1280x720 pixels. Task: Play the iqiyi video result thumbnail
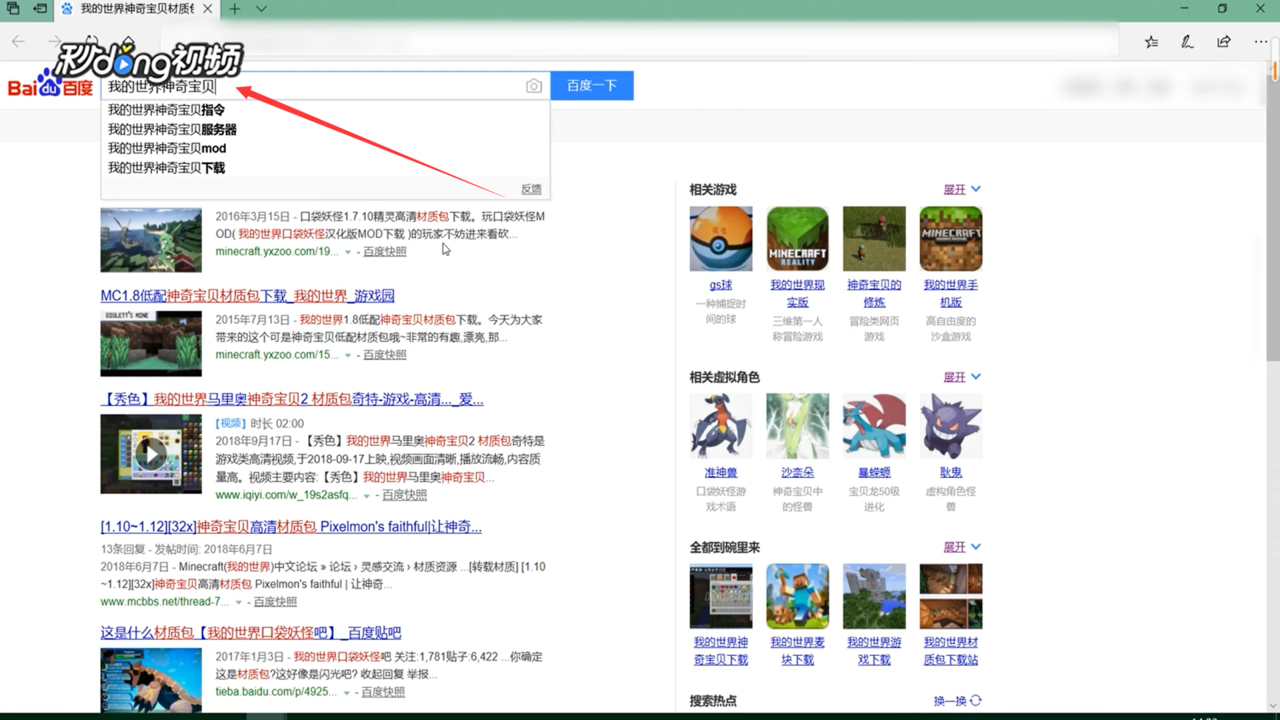(x=151, y=454)
